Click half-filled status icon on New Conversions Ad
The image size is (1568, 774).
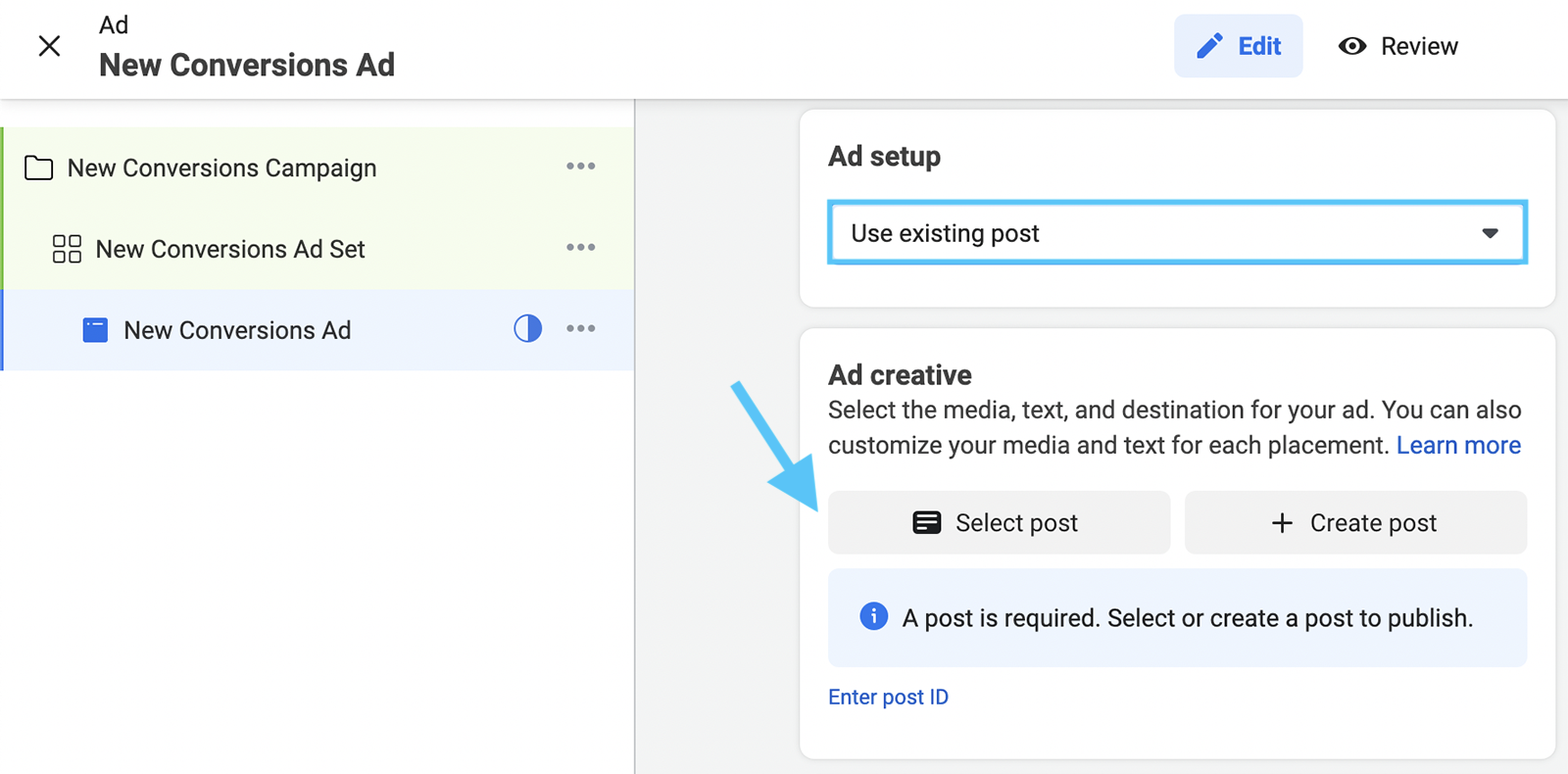tap(527, 328)
